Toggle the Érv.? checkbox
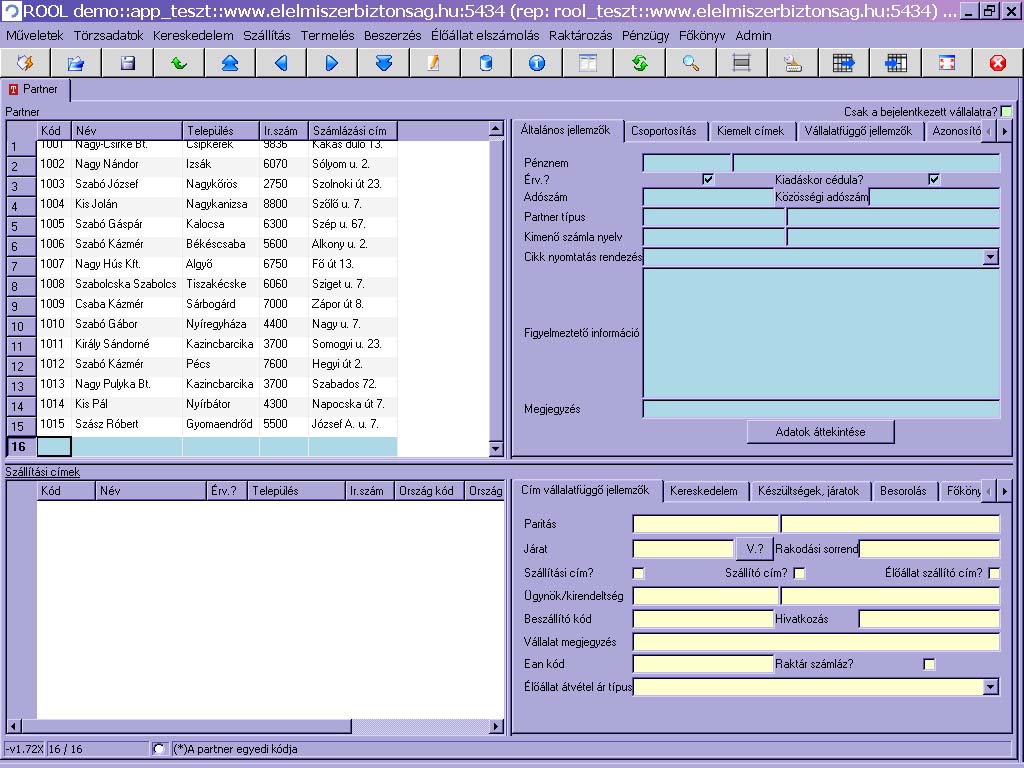Viewport: 1024px width, 768px height. pos(707,179)
